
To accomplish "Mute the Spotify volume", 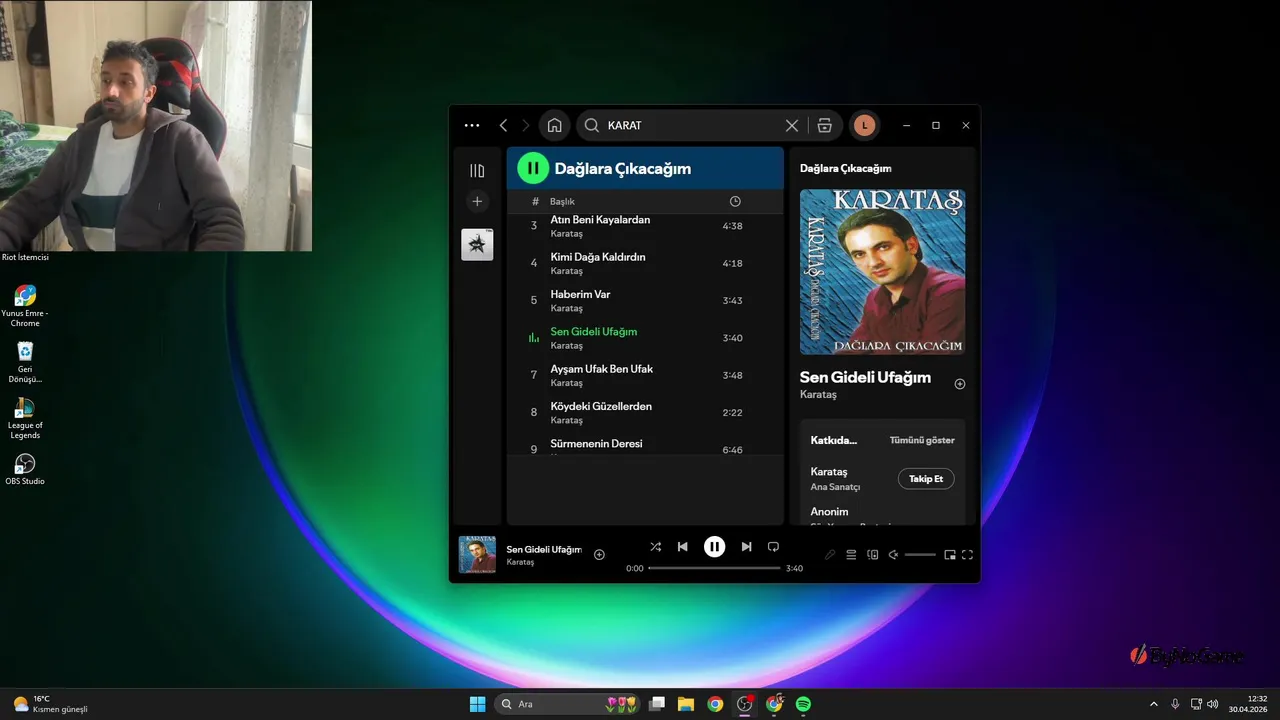I will (893, 555).
